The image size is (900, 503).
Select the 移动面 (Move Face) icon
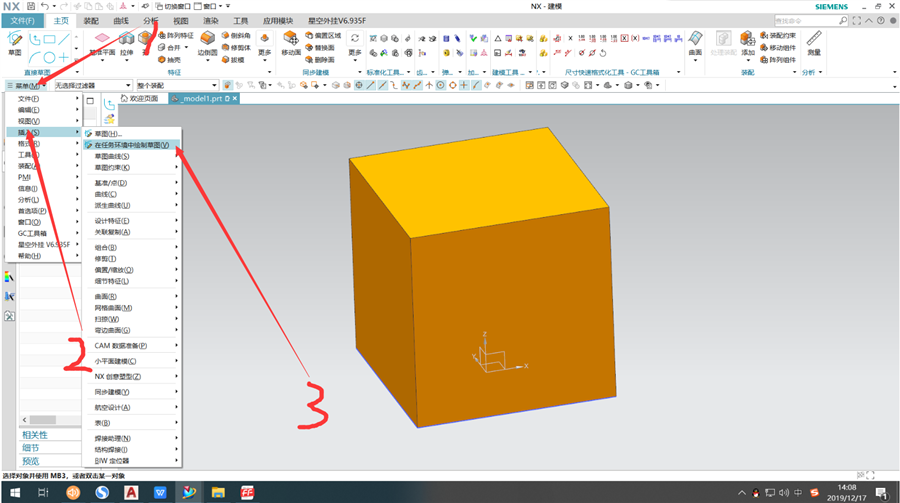coord(291,40)
